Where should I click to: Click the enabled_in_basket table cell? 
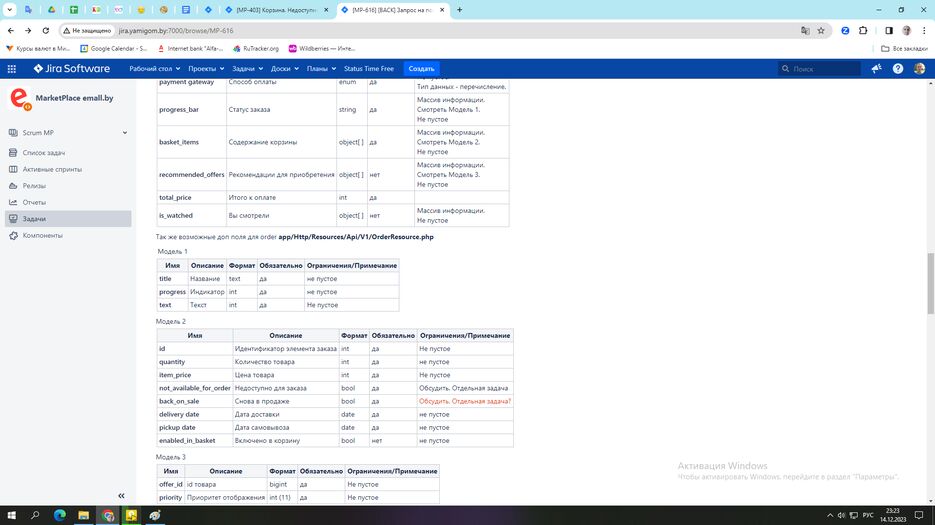pyautogui.click(x=194, y=441)
